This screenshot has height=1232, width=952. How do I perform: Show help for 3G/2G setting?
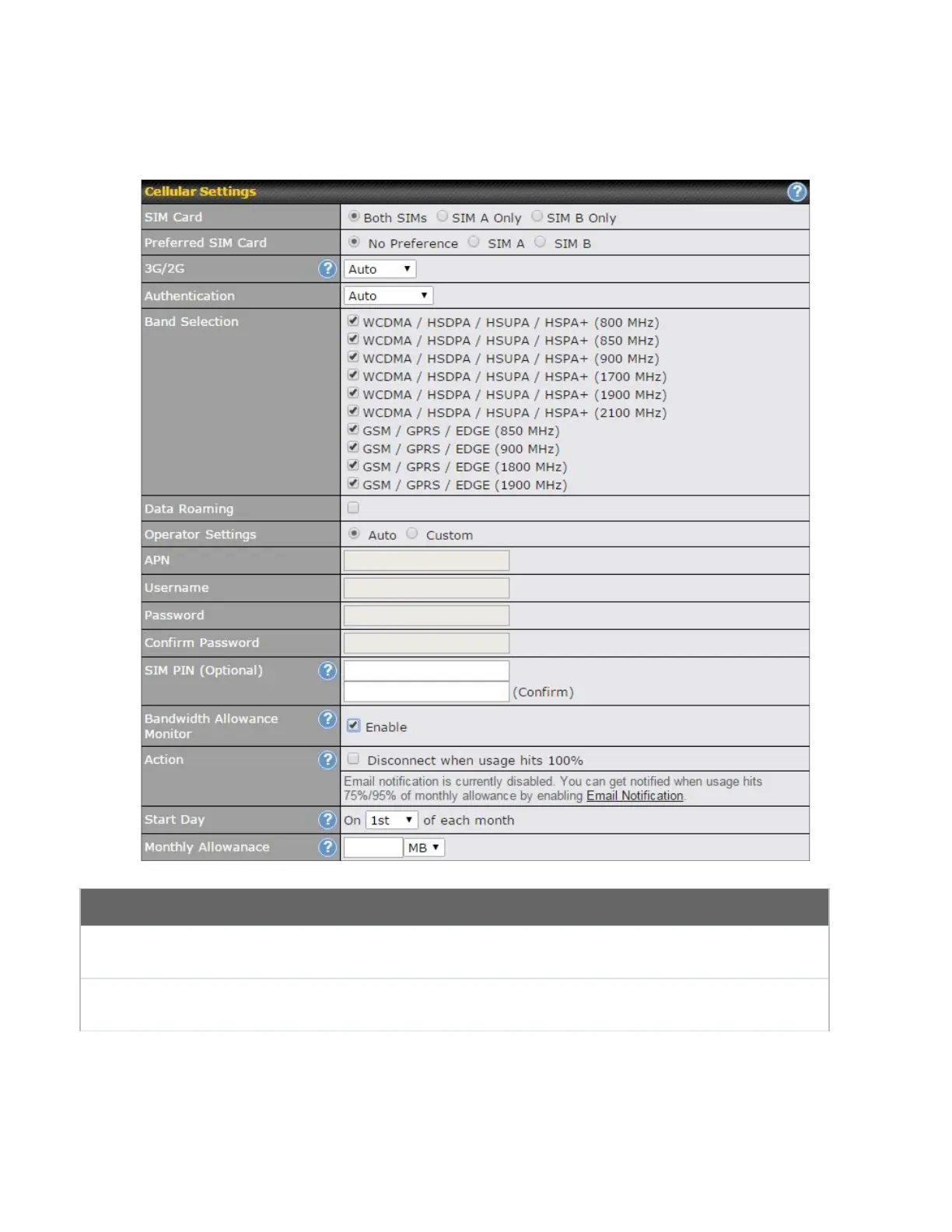327,268
